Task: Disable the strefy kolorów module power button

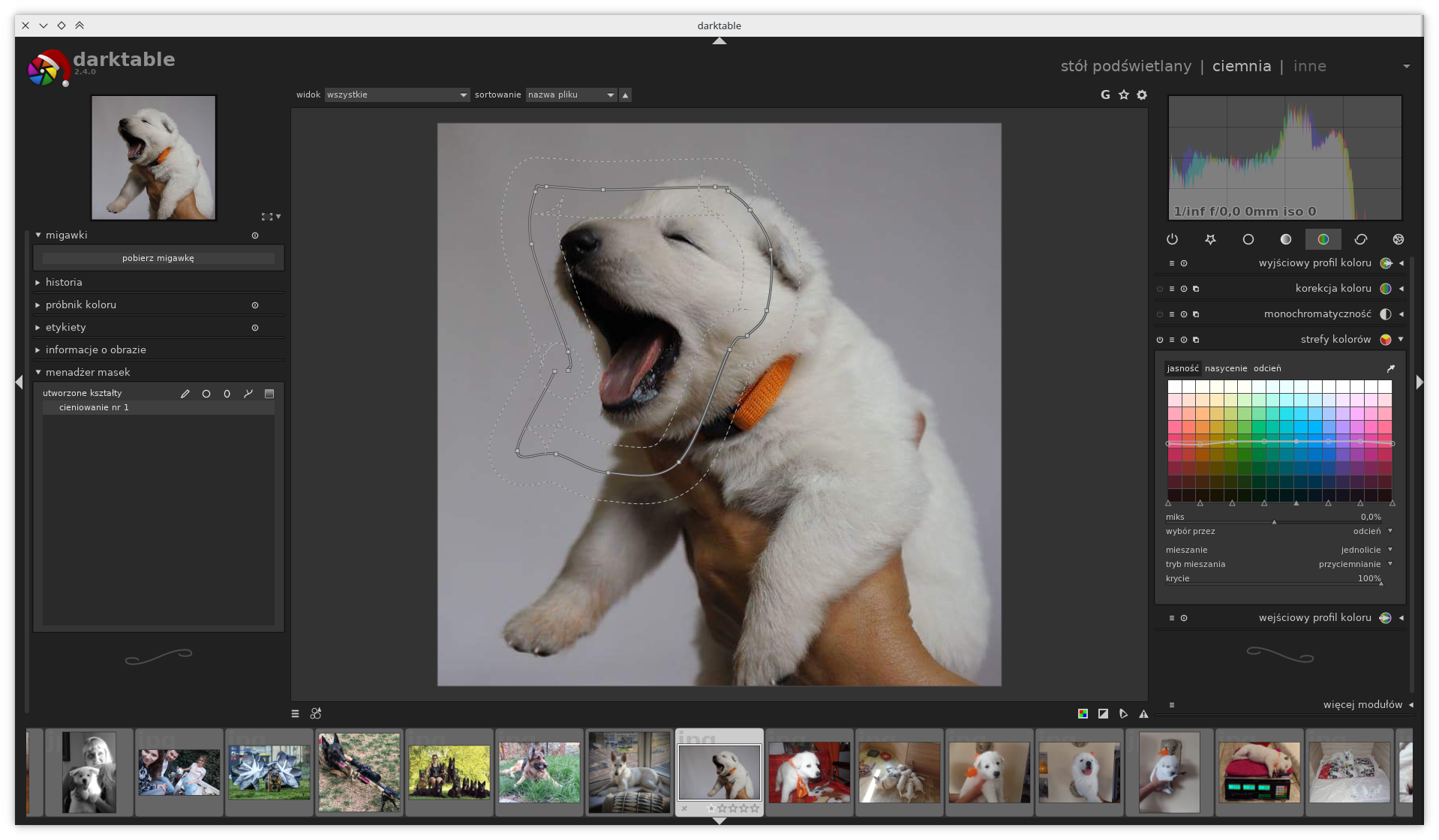Action: pyautogui.click(x=1160, y=340)
